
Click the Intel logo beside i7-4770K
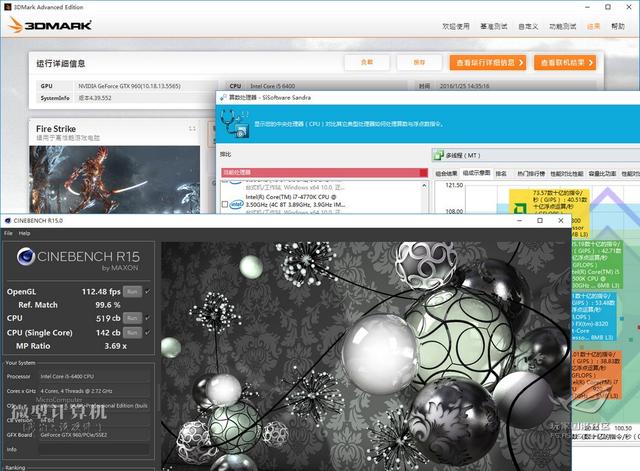click(236, 204)
